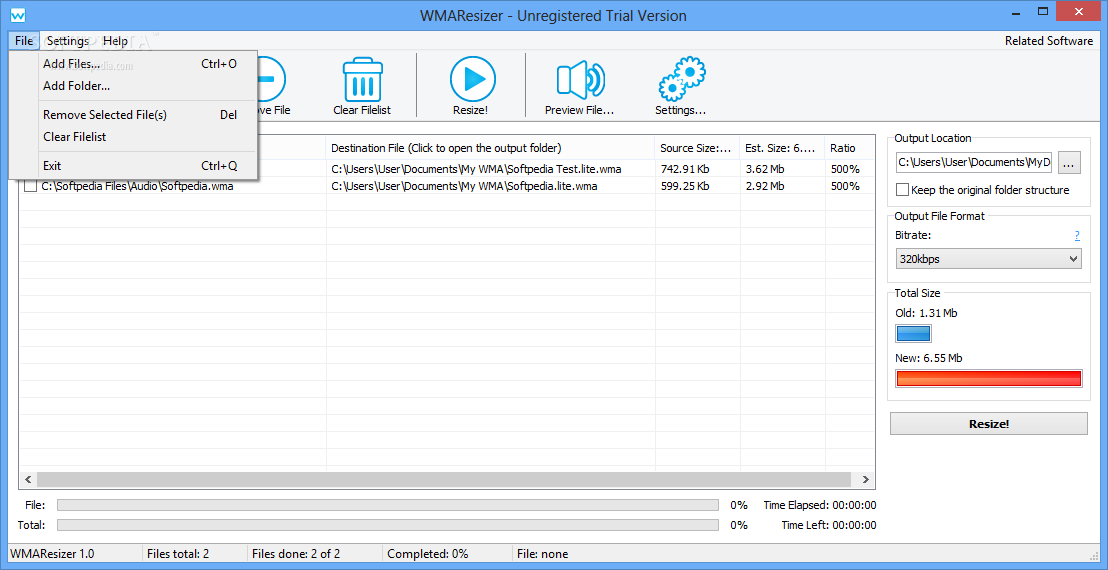
Task: Click the Files done: 2 of 2 status entry
Action: pos(296,554)
